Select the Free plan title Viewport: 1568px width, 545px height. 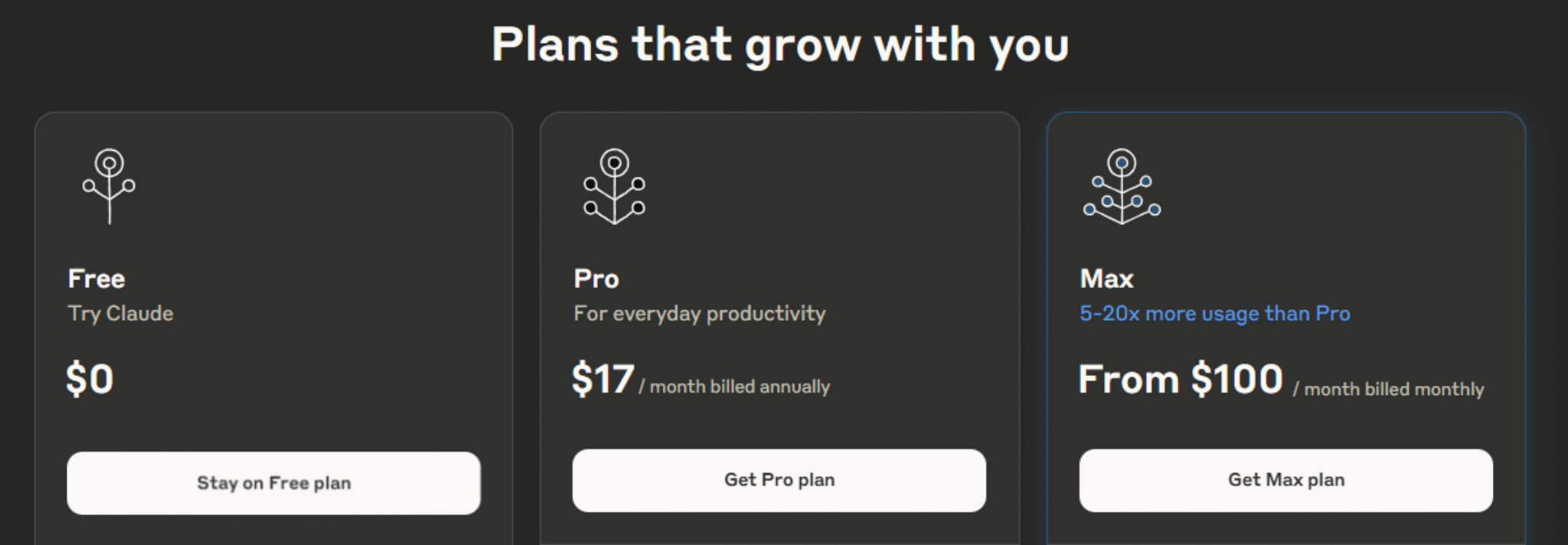(96, 279)
